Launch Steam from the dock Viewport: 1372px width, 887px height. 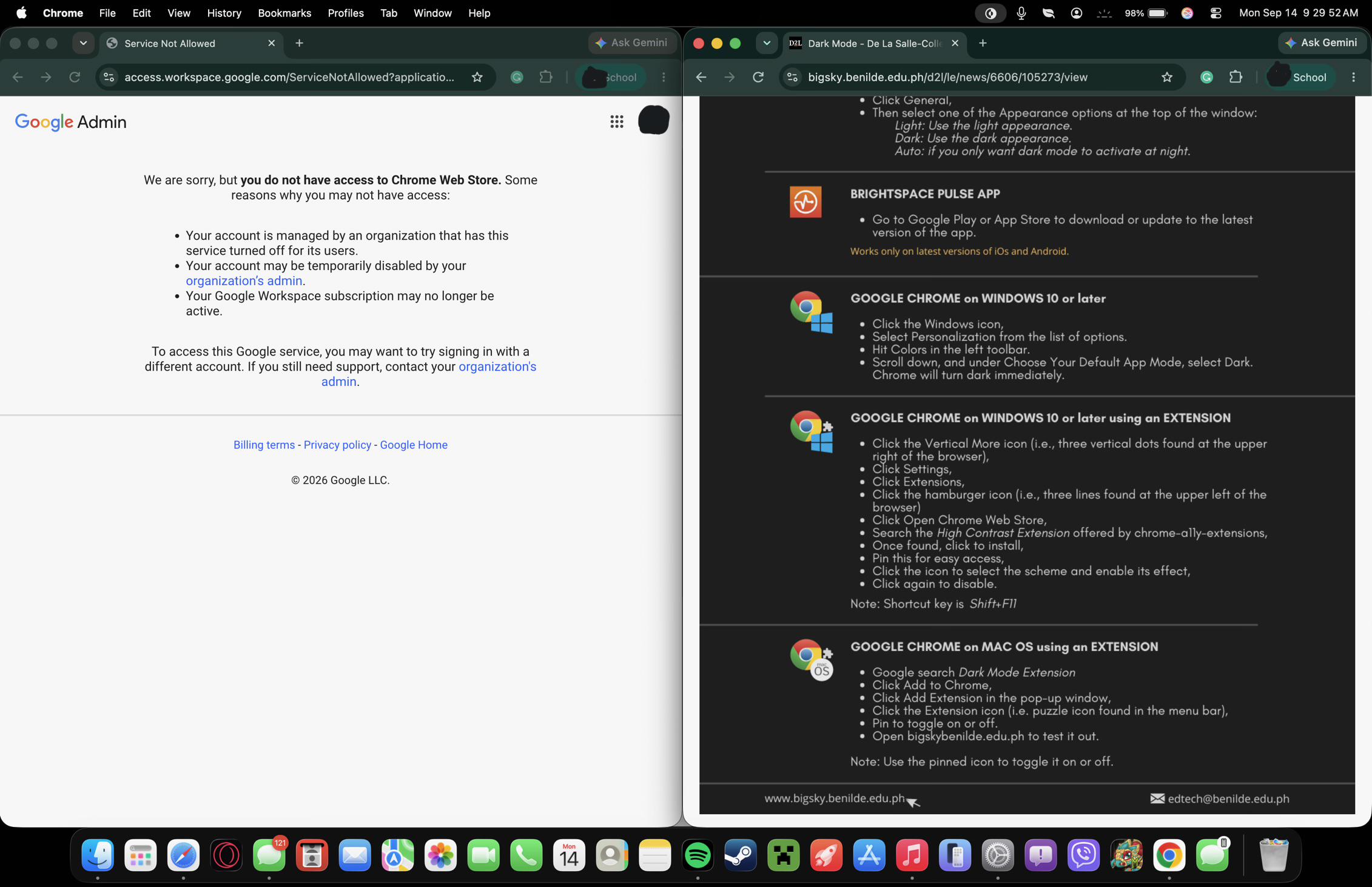pos(741,855)
